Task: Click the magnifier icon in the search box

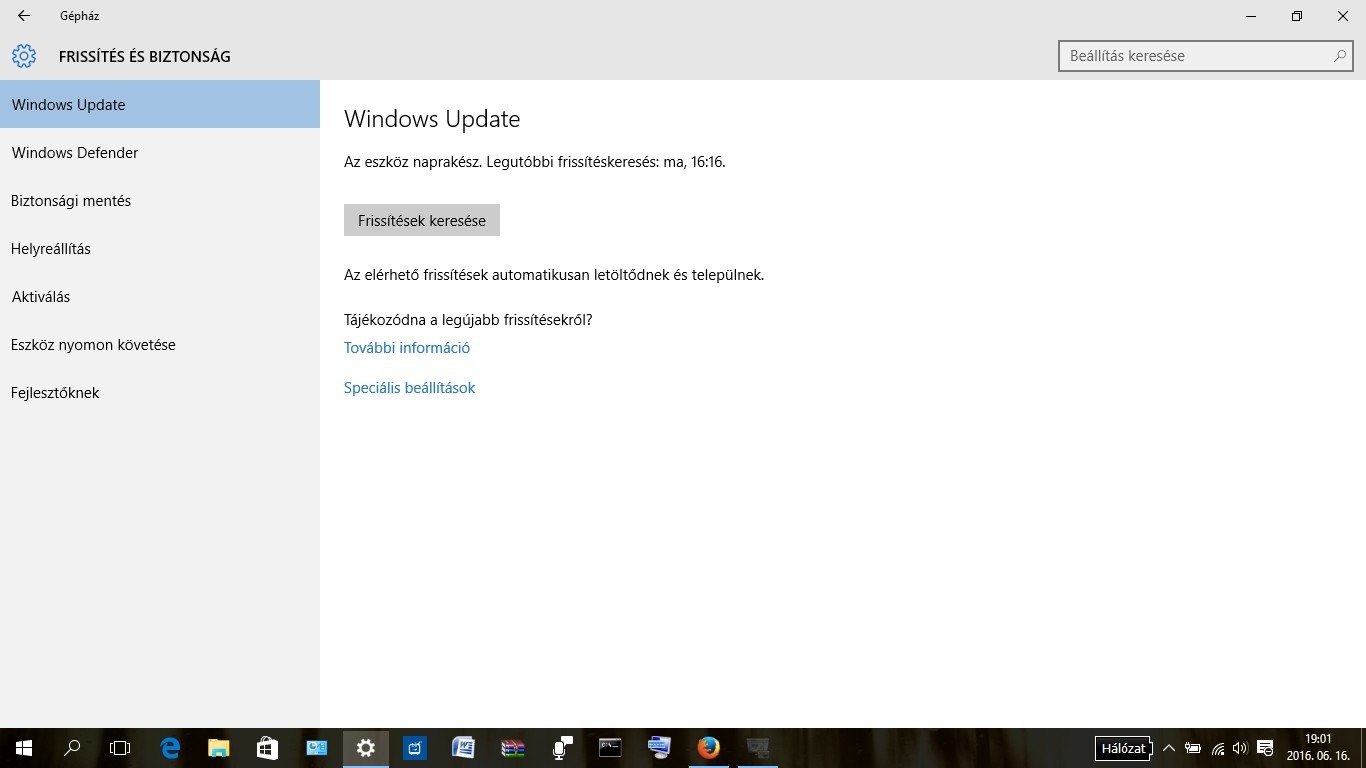Action: pyautogui.click(x=1340, y=56)
